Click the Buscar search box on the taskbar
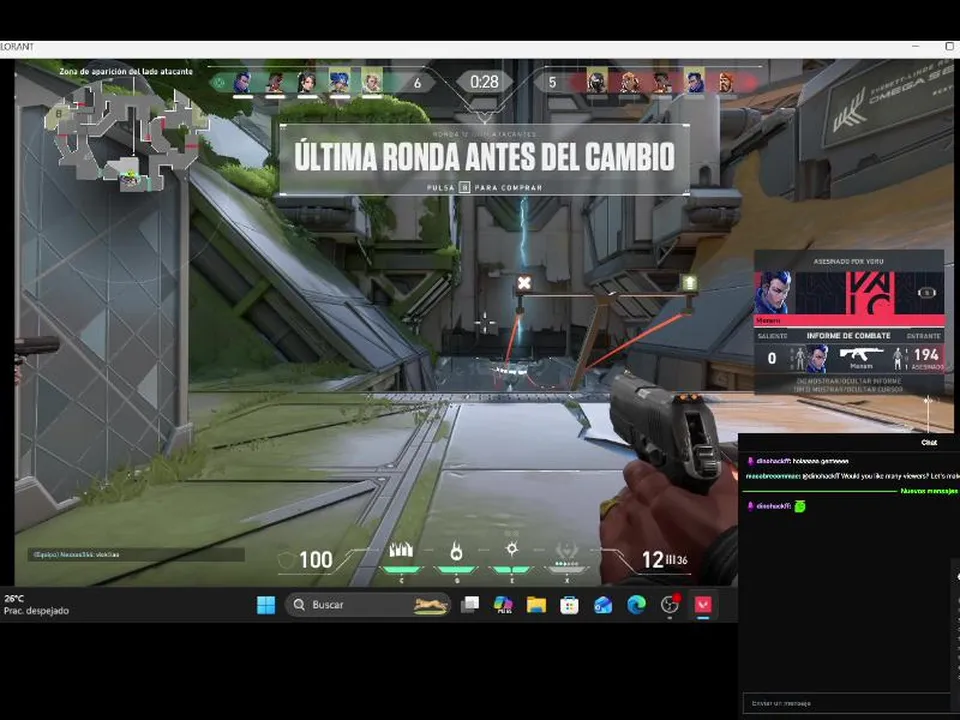 pos(367,605)
